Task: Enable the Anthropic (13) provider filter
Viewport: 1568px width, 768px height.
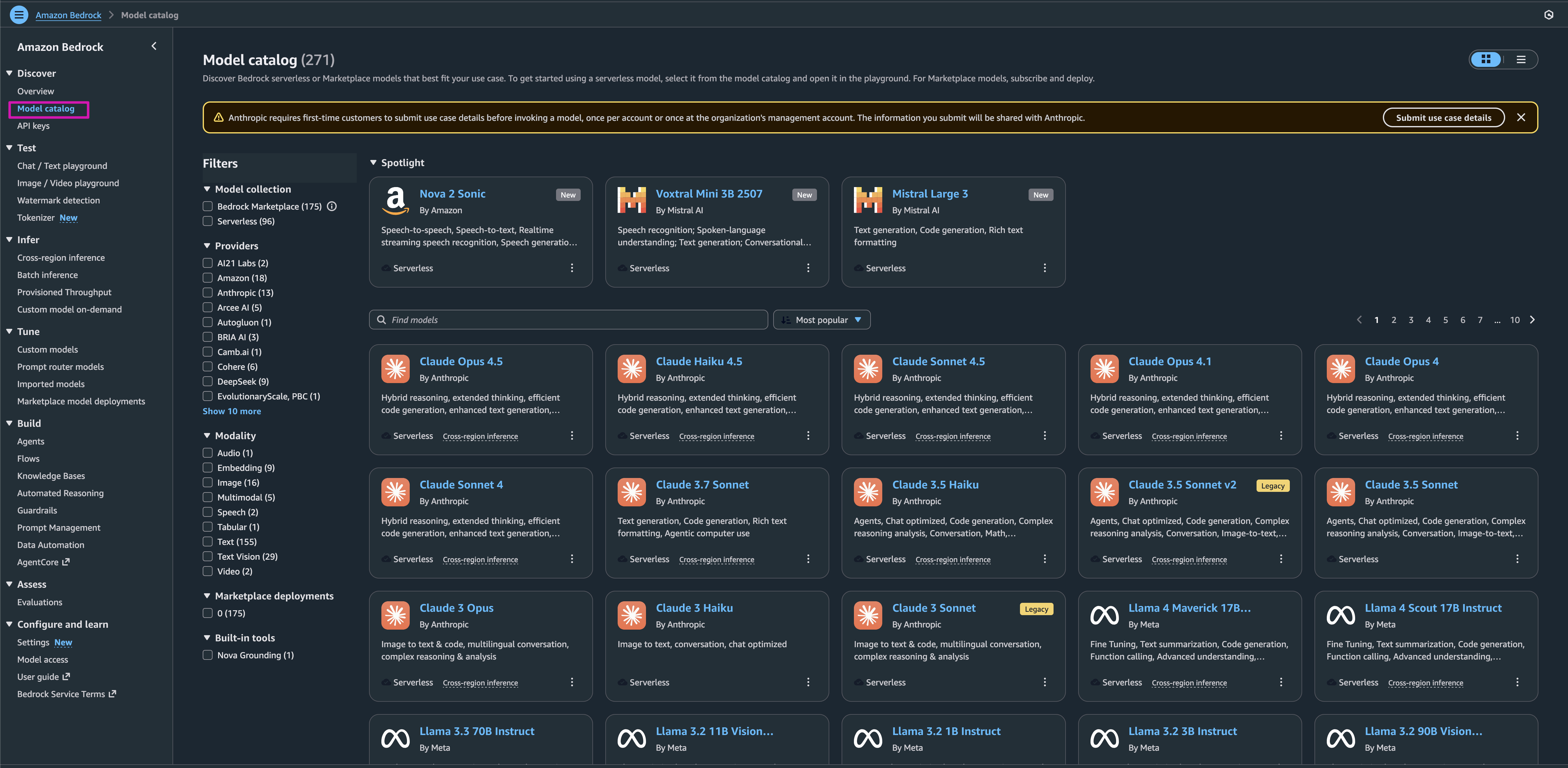Action: pyautogui.click(x=208, y=293)
